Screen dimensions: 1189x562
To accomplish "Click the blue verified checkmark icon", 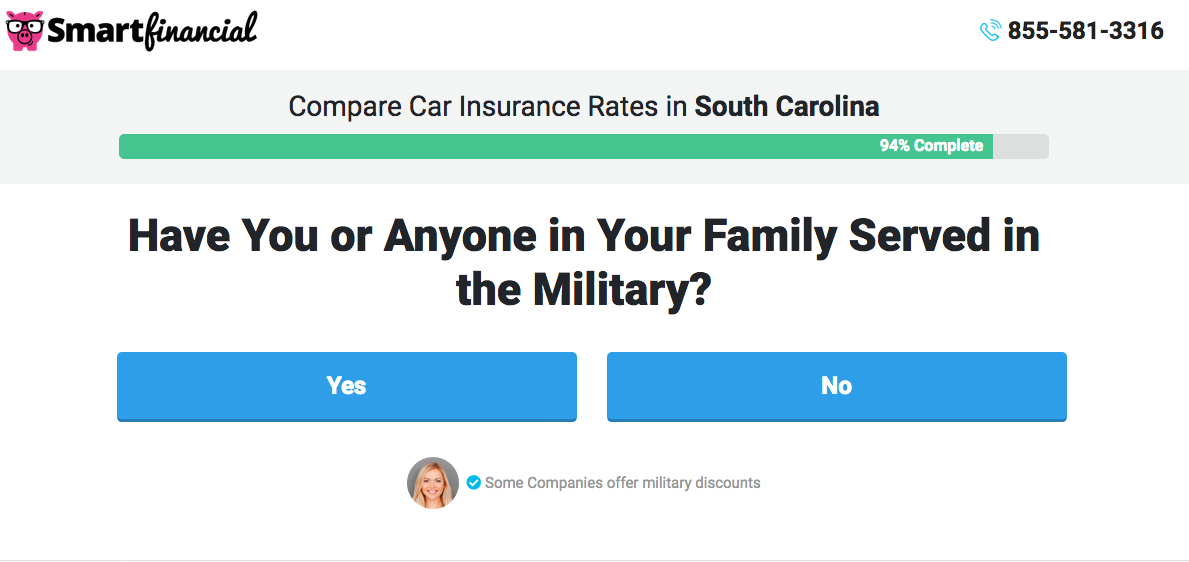I will coord(473,482).
